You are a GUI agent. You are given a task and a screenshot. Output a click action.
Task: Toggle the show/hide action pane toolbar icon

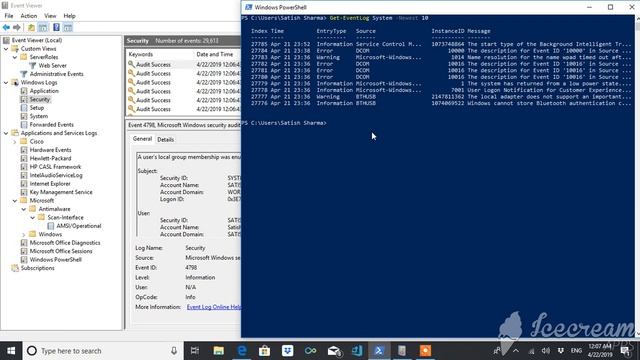68,27
